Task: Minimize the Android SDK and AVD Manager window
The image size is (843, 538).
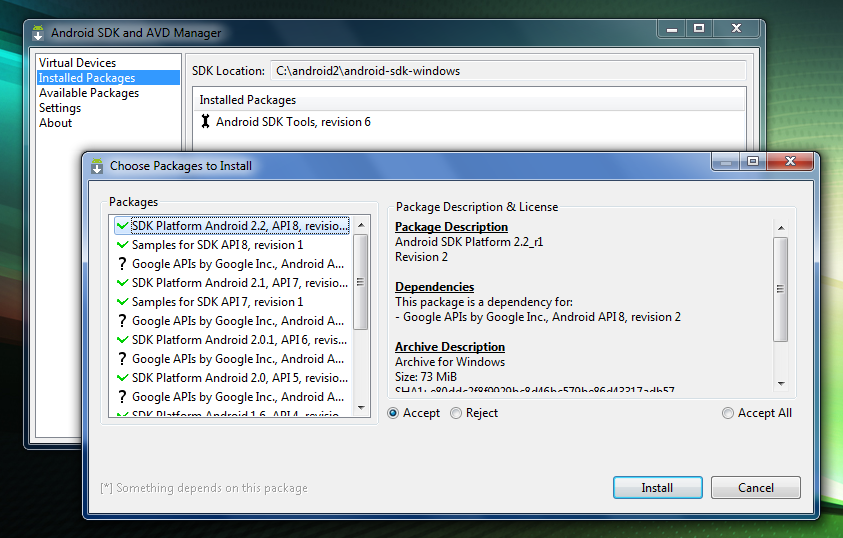Action: click(x=671, y=29)
